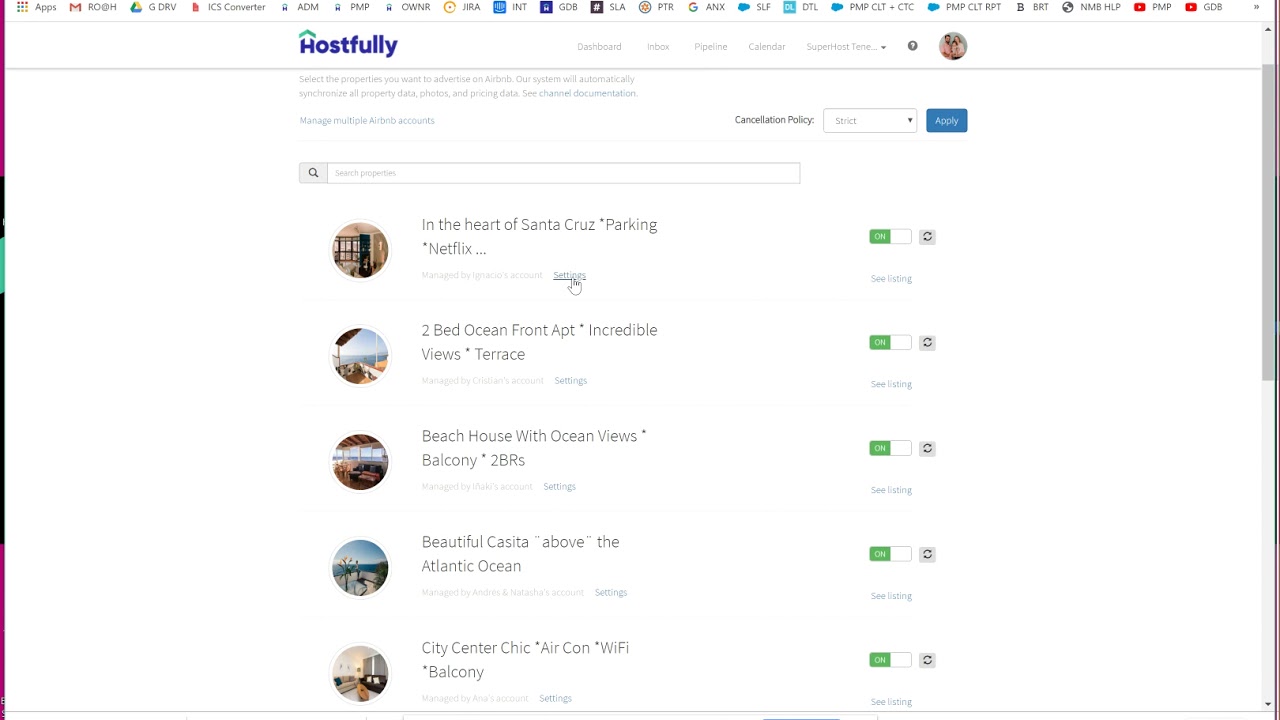
Task: Open the Cancellation Policy dropdown
Action: click(x=869, y=121)
